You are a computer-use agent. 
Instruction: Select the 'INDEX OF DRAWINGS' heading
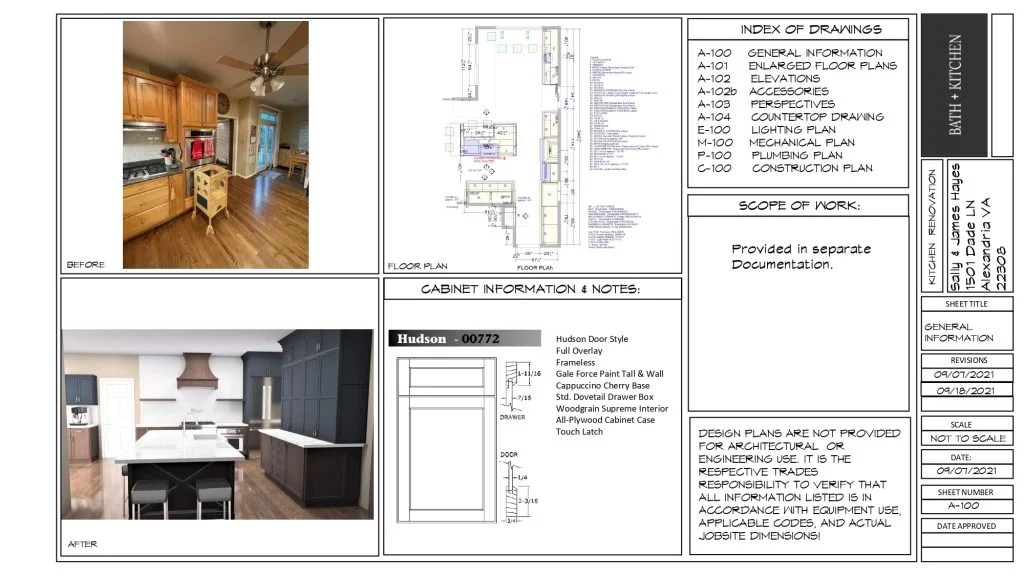coord(810,29)
